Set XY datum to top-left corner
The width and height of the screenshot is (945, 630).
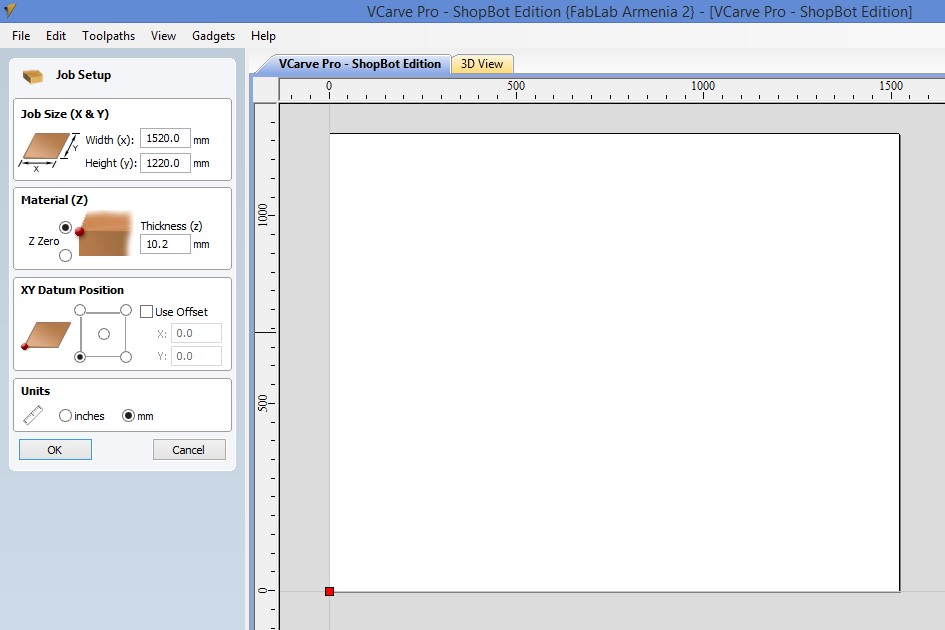80,310
